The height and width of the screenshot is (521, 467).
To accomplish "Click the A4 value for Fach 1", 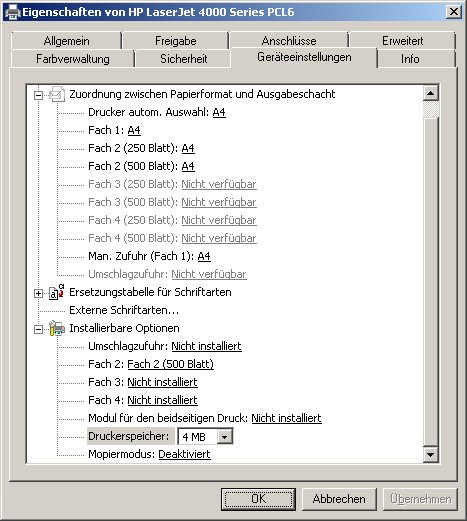I will tap(134, 130).
